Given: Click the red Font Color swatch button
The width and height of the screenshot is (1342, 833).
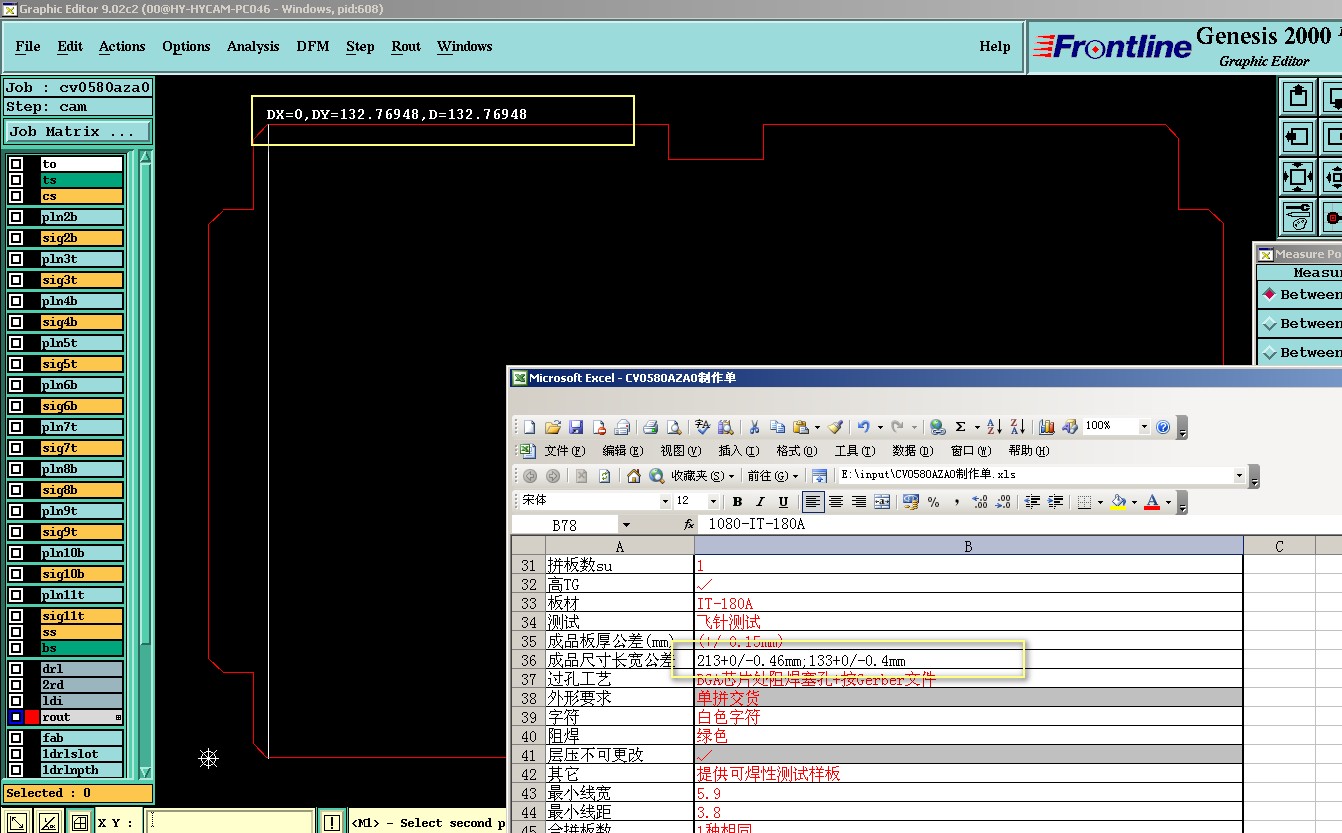Looking at the screenshot, I should point(1152,502).
